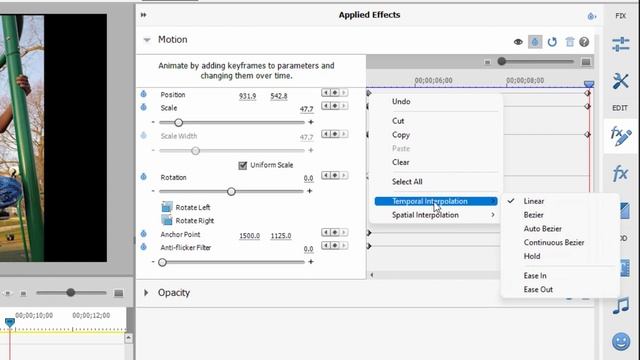Choose Linear temporal interpolation
Screen dimensions: 640x360
[x=533, y=201]
